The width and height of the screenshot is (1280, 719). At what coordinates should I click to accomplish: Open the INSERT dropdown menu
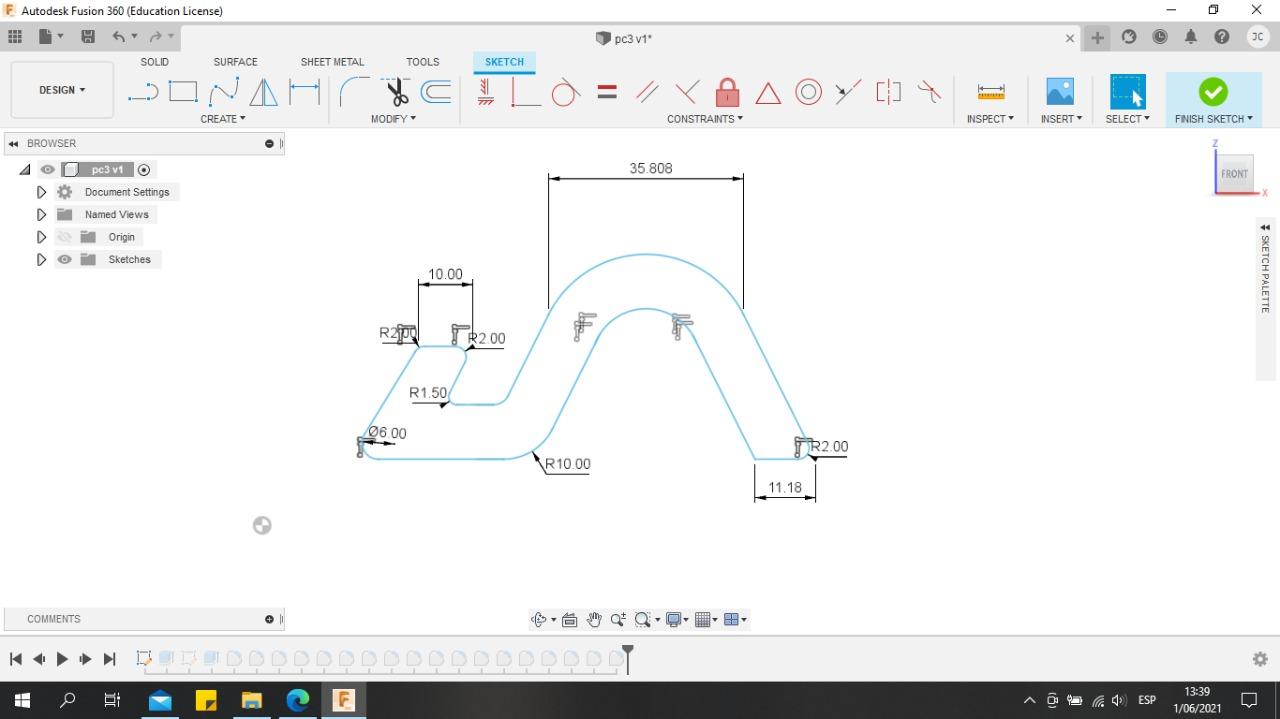pyautogui.click(x=1061, y=119)
